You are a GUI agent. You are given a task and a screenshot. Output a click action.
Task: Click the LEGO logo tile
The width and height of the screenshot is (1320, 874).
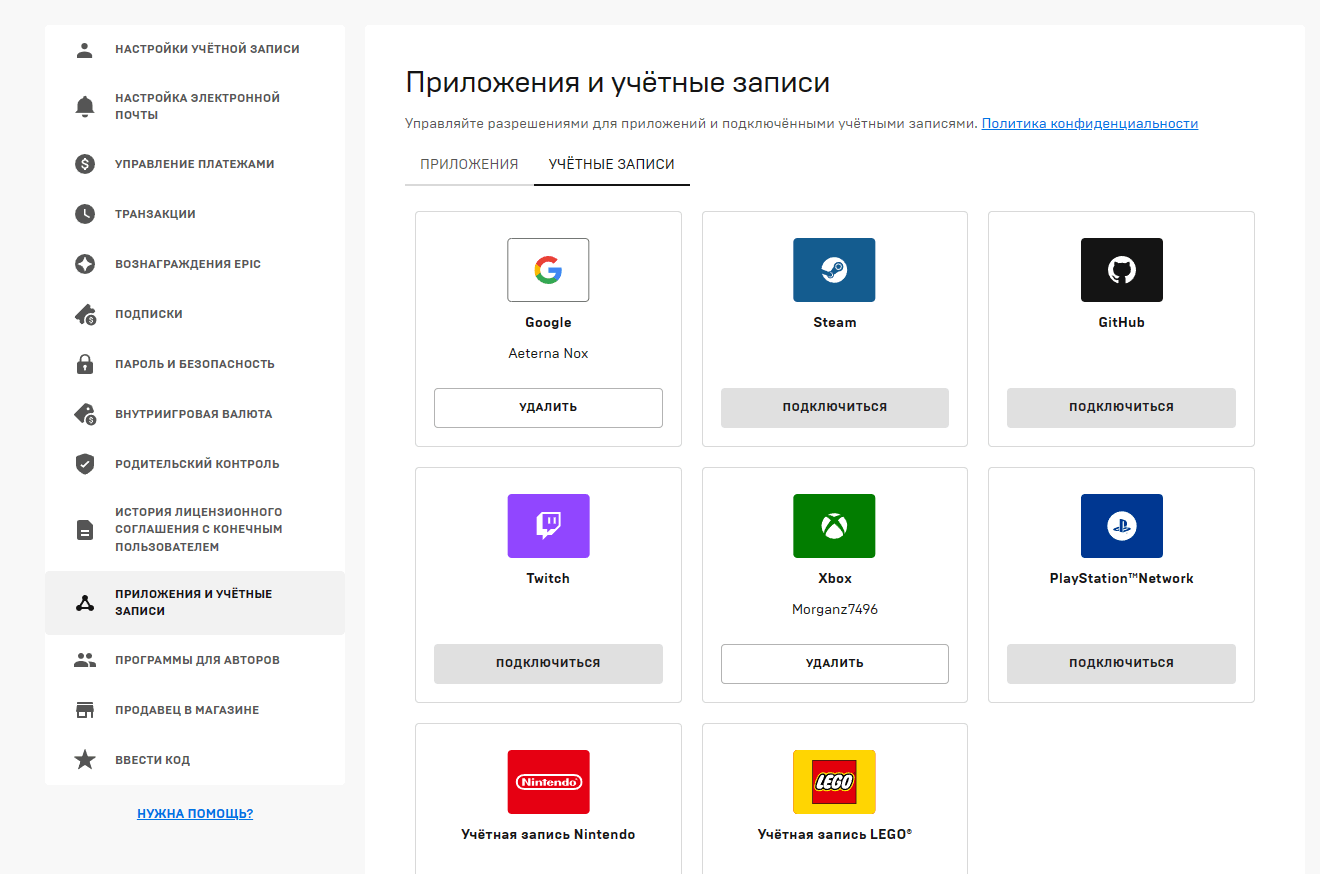[x=834, y=782]
